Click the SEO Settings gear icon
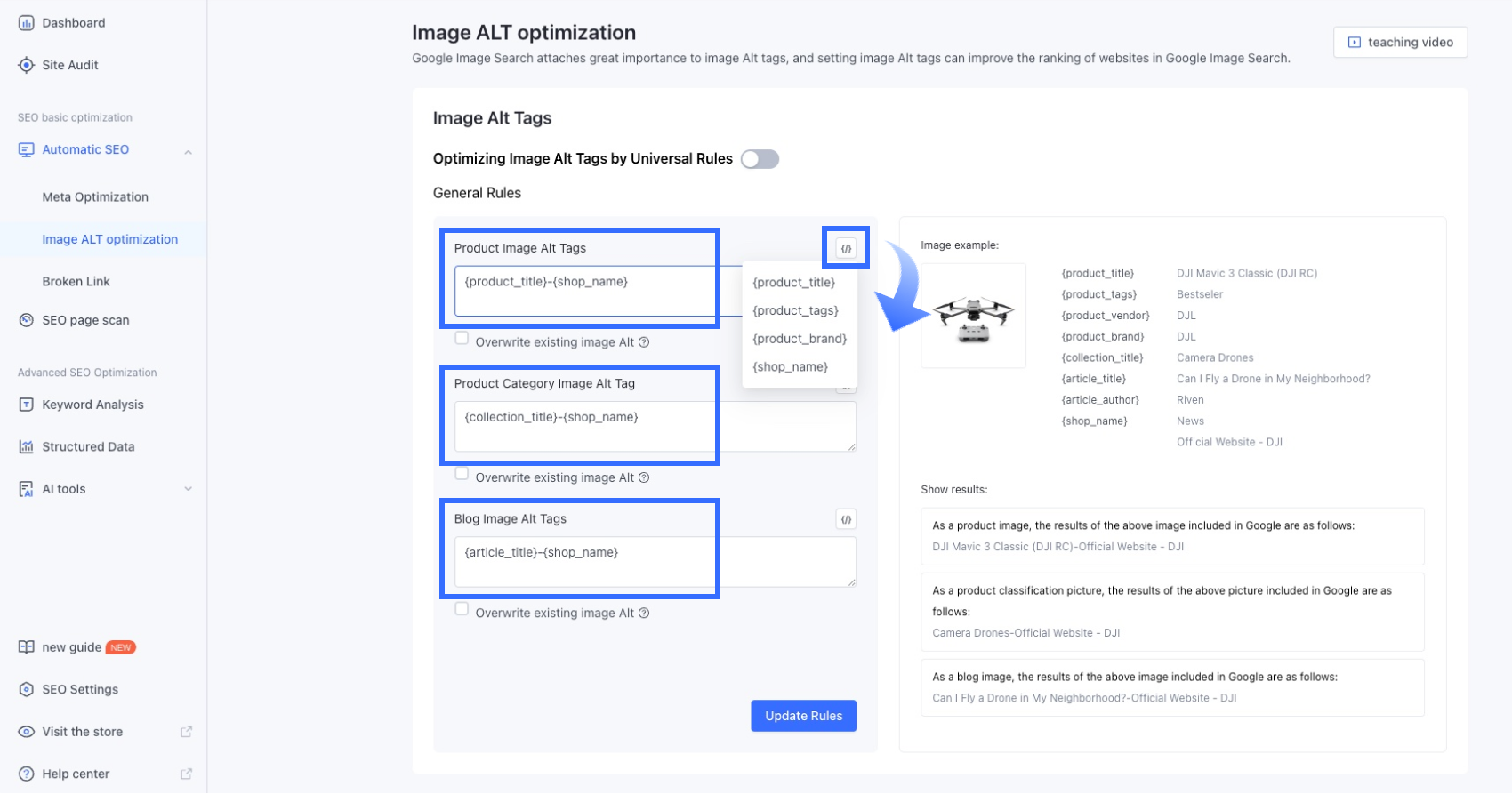 pos(26,689)
